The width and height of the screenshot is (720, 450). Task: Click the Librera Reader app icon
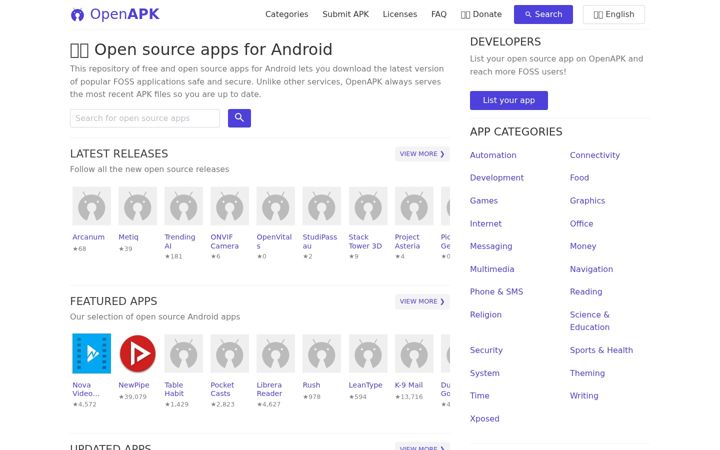pos(276,354)
